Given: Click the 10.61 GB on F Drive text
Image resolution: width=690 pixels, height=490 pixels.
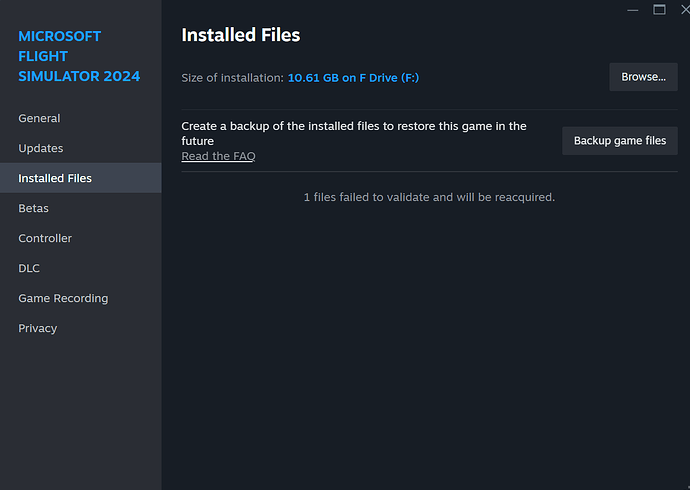Looking at the screenshot, I should (353, 77).
